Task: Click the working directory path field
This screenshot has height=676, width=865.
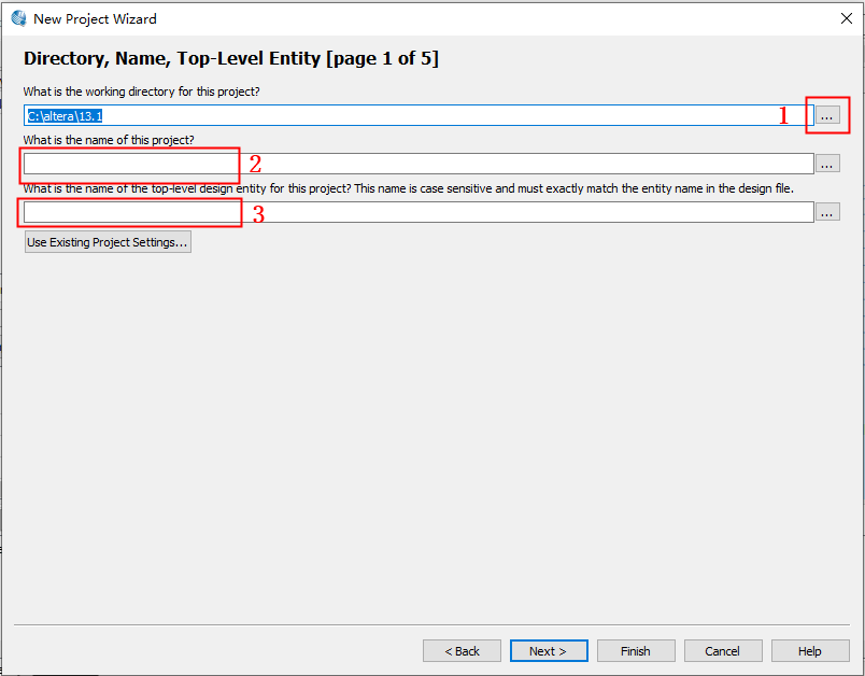Action: pos(400,116)
